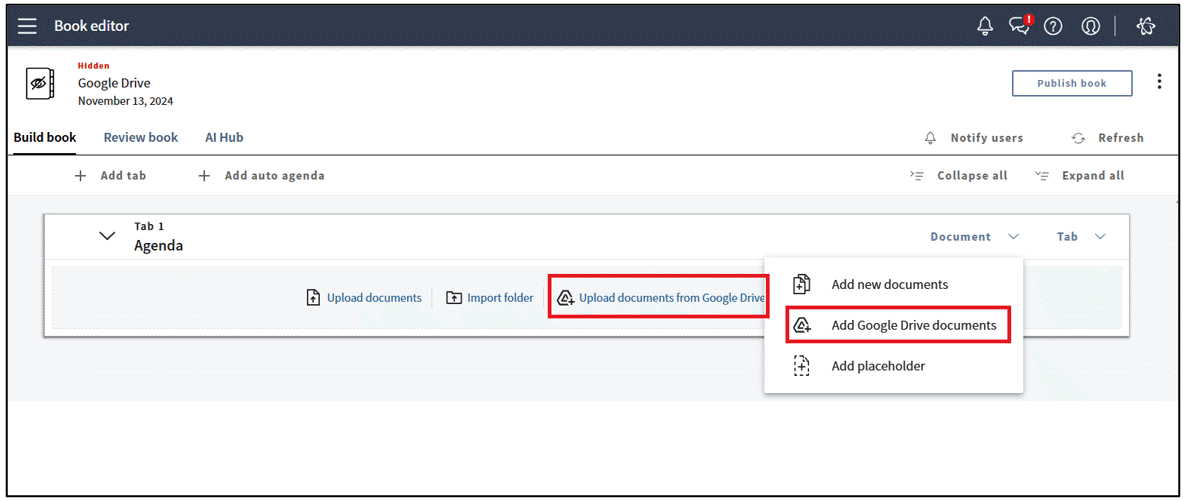Viewport: 1183px width, 501px height.
Task: Collapse all tabs
Action: tap(959, 176)
